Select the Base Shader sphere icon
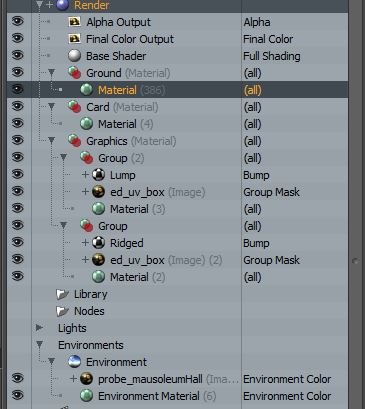The width and height of the screenshot is (365, 409). tap(74, 56)
